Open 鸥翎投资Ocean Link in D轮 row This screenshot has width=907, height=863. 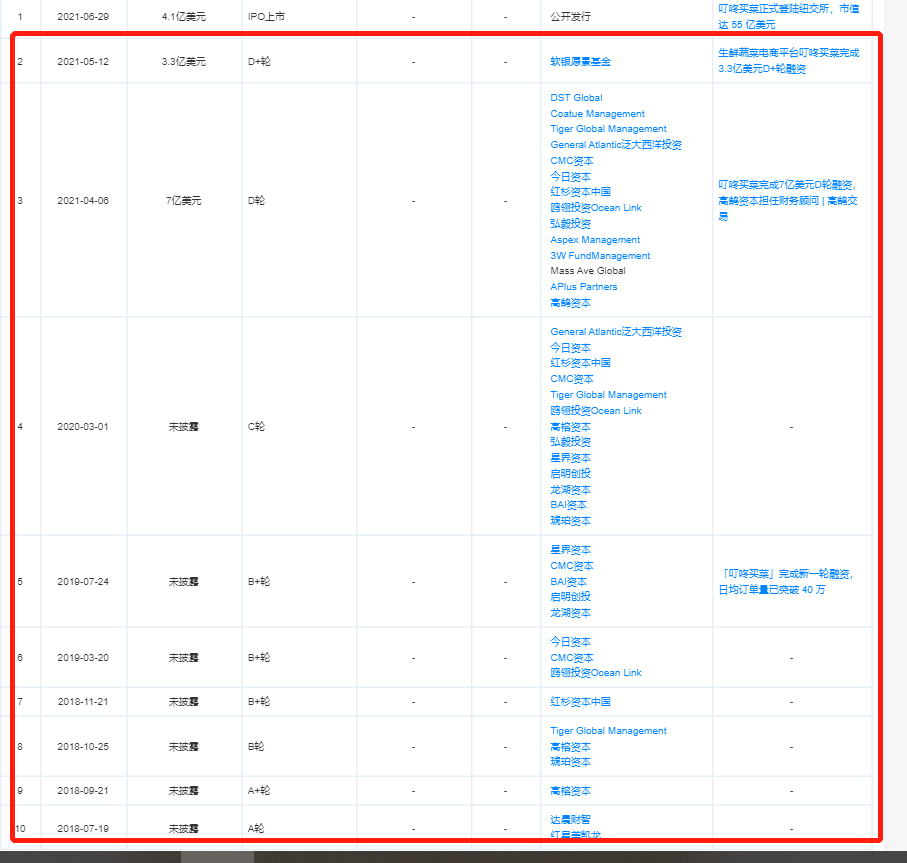click(596, 208)
